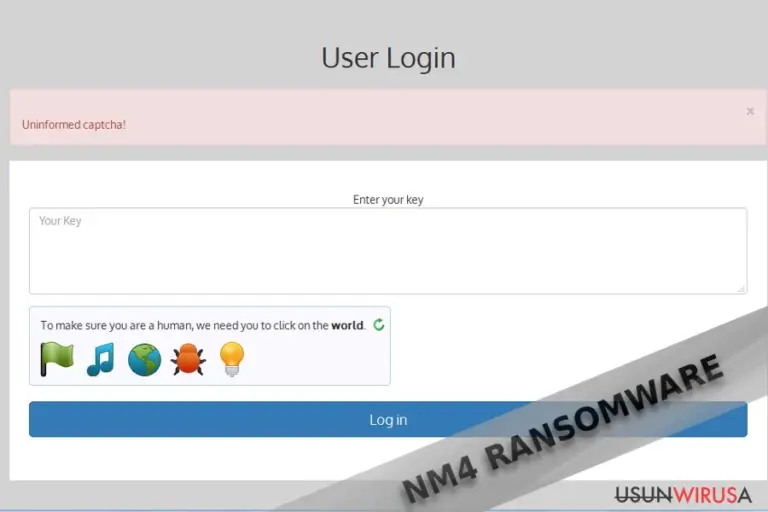Screen dimensions: 768x512
Task: Click the Enter your key label
Action: pos(388,199)
